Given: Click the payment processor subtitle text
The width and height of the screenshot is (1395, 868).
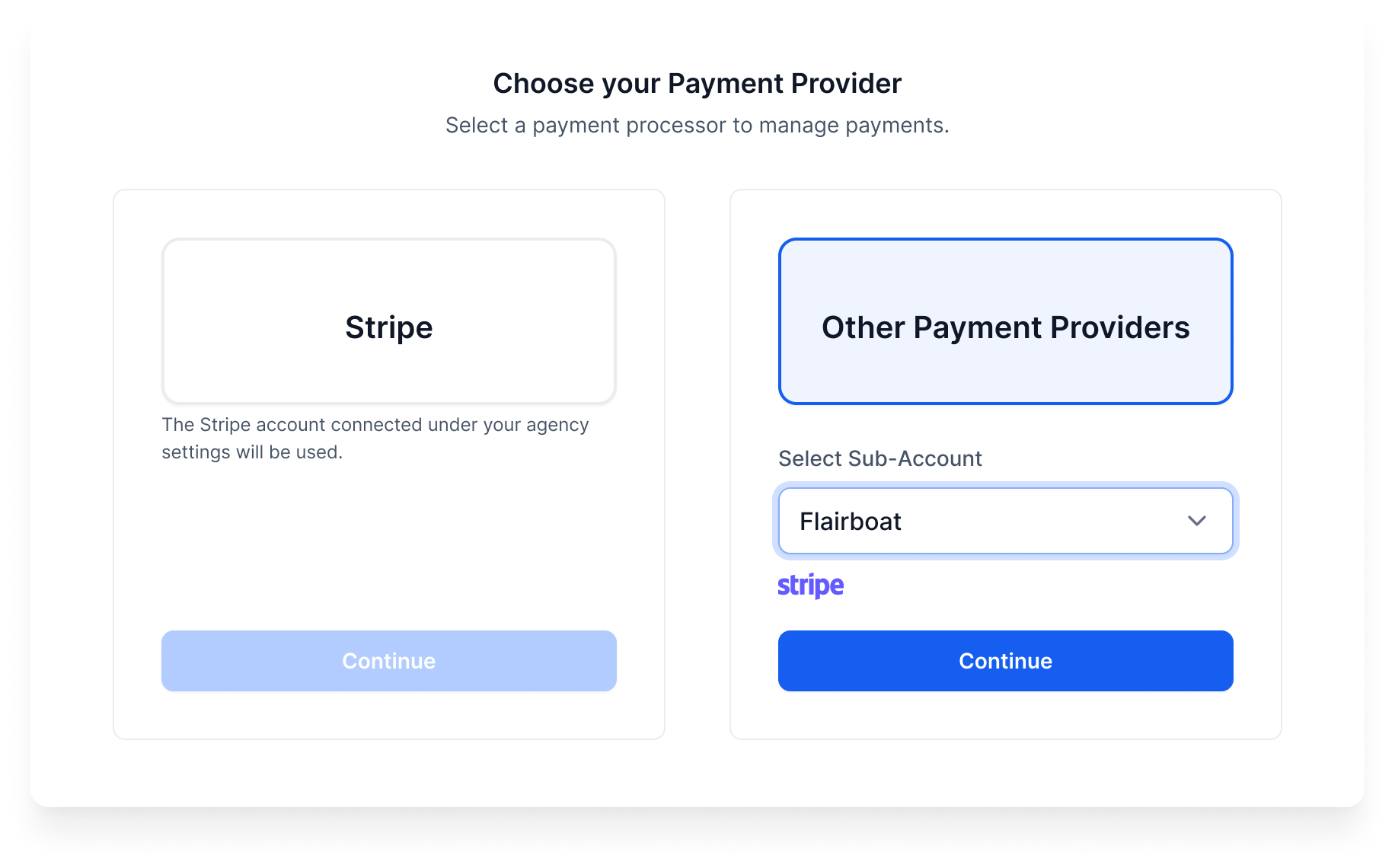Looking at the screenshot, I should (697, 125).
